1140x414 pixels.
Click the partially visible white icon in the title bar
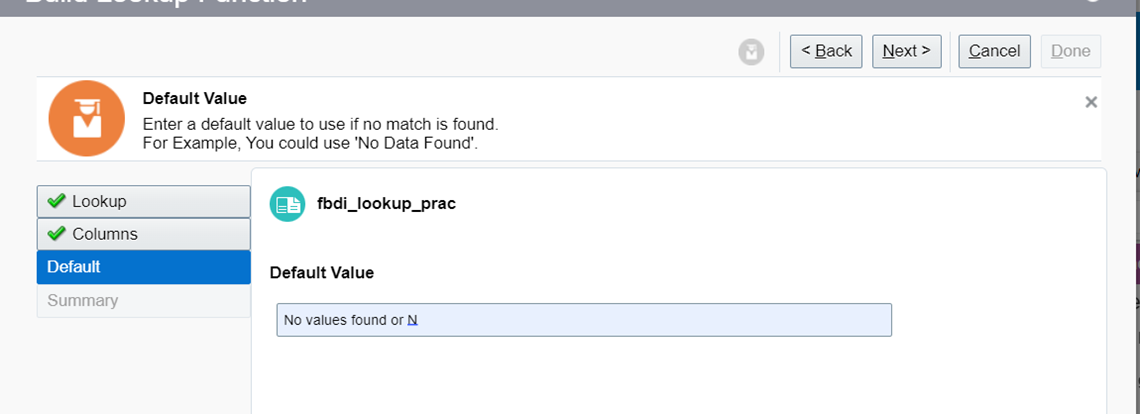[x=1092, y=2]
